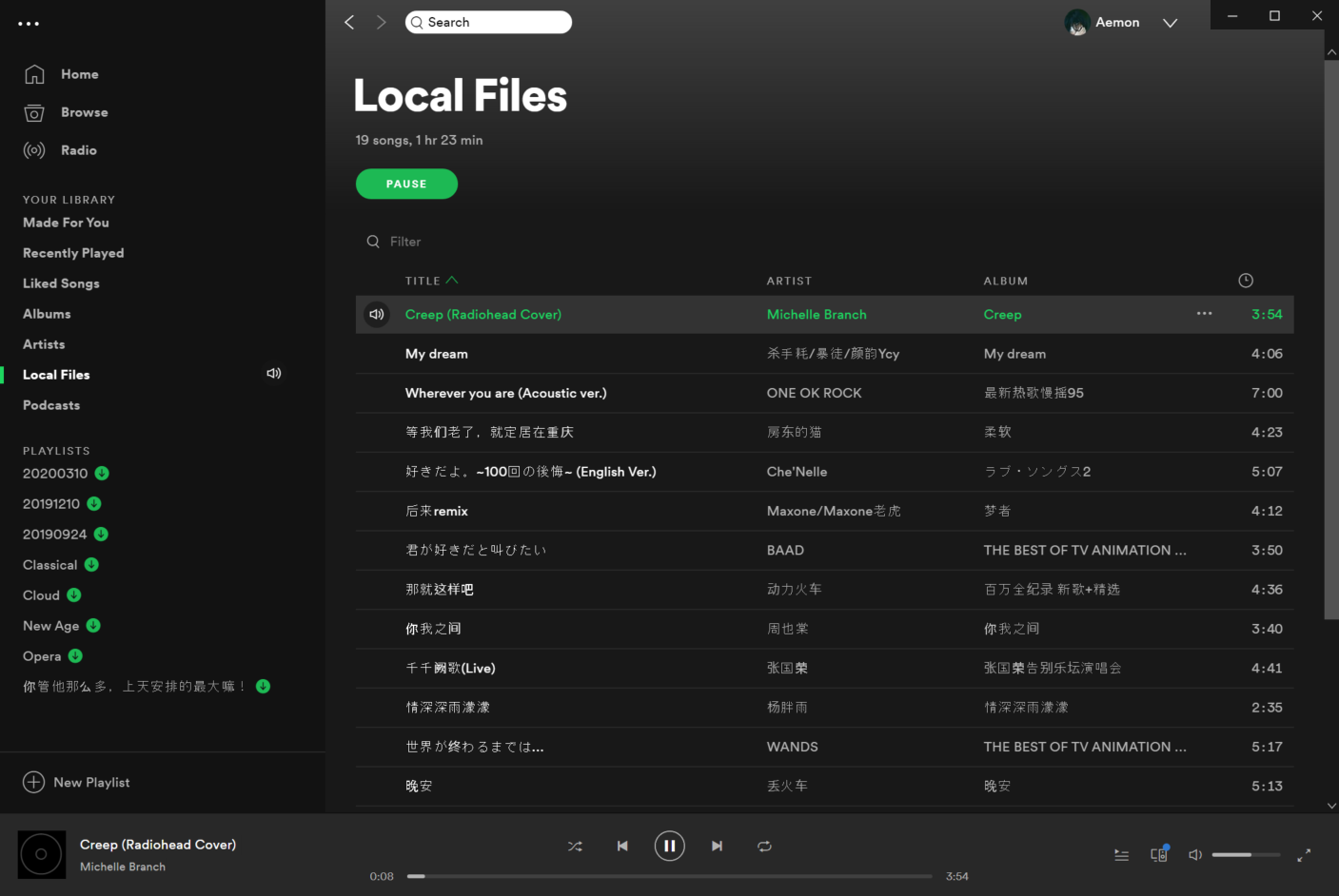Enter full screen mode
The image size is (1339, 896).
pos(1304,855)
